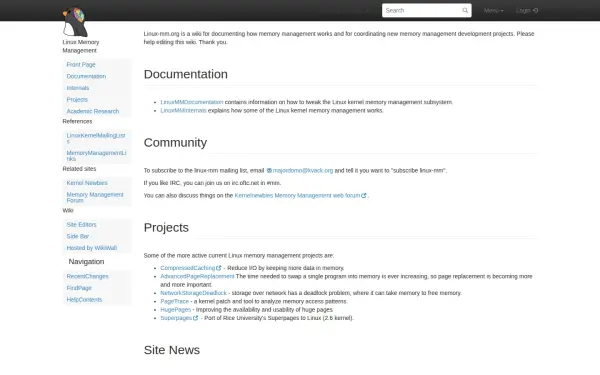600x375 pixels.
Task: Open MemoryManagementLinks sidebar link
Action: tap(96, 156)
